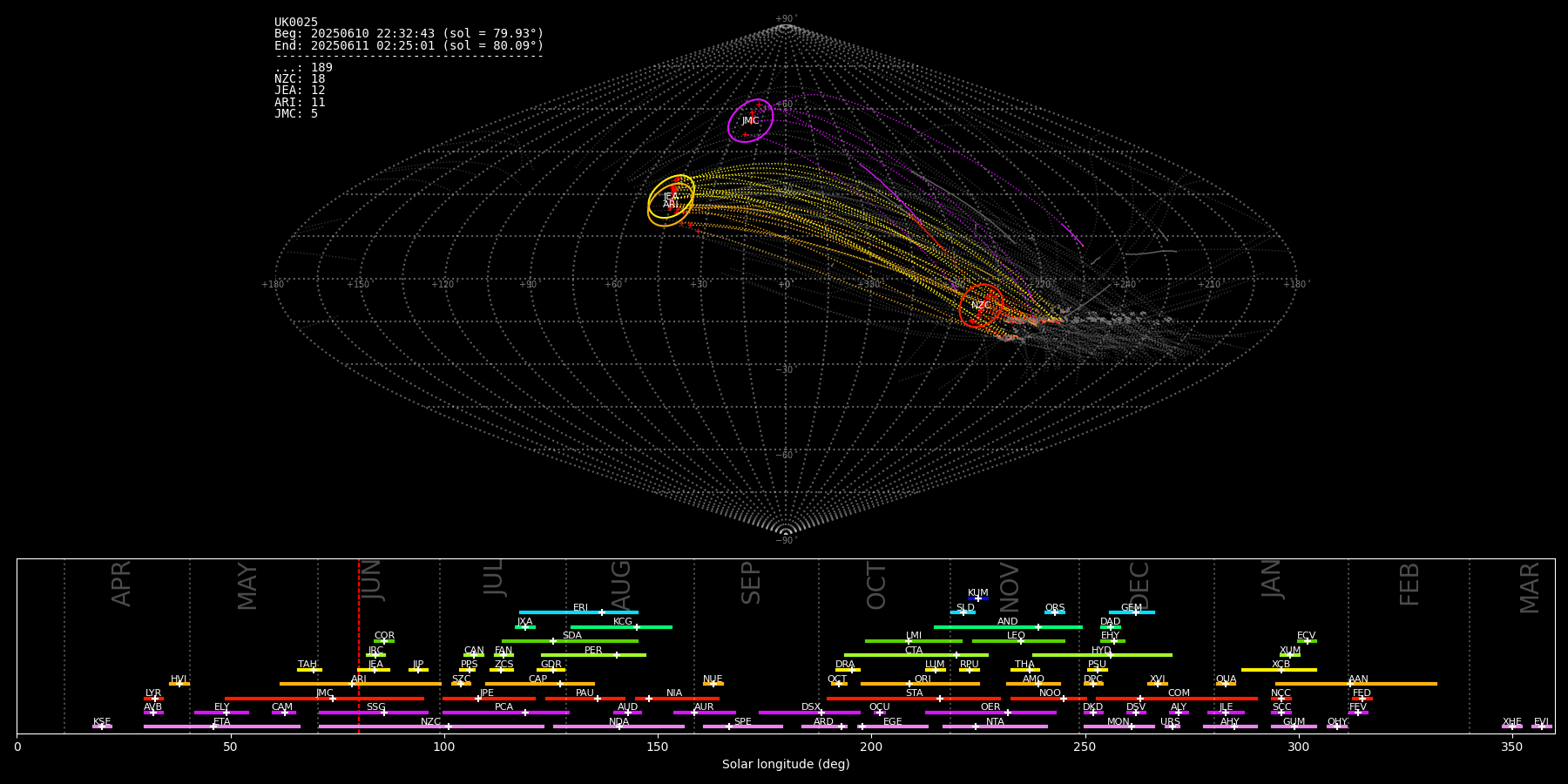The height and width of the screenshot is (784, 1568).
Task: Click the XHE shower label in timeline
Action: pyautogui.click(x=1512, y=722)
